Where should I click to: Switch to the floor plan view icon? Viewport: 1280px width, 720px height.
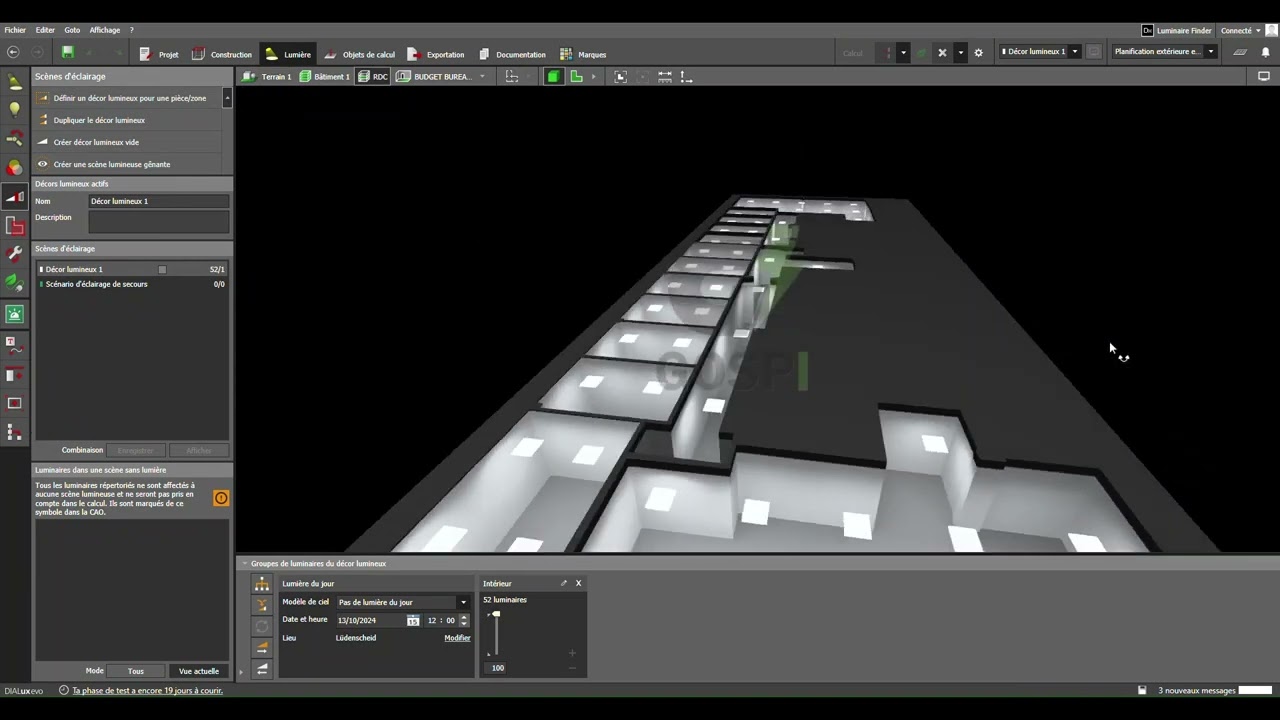(576, 77)
